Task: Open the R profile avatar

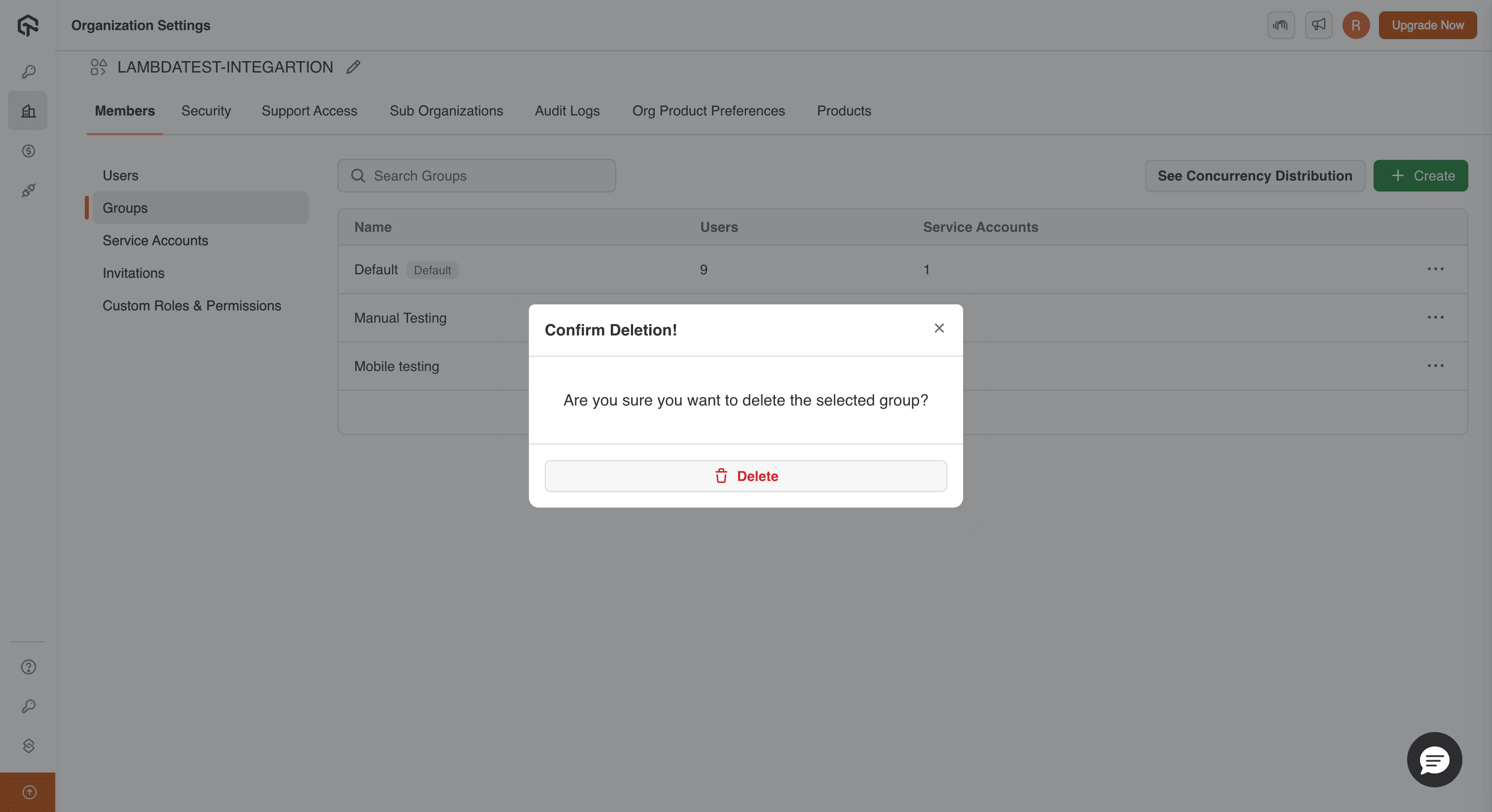Action: pyautogui.click(x=1355, y=25)
